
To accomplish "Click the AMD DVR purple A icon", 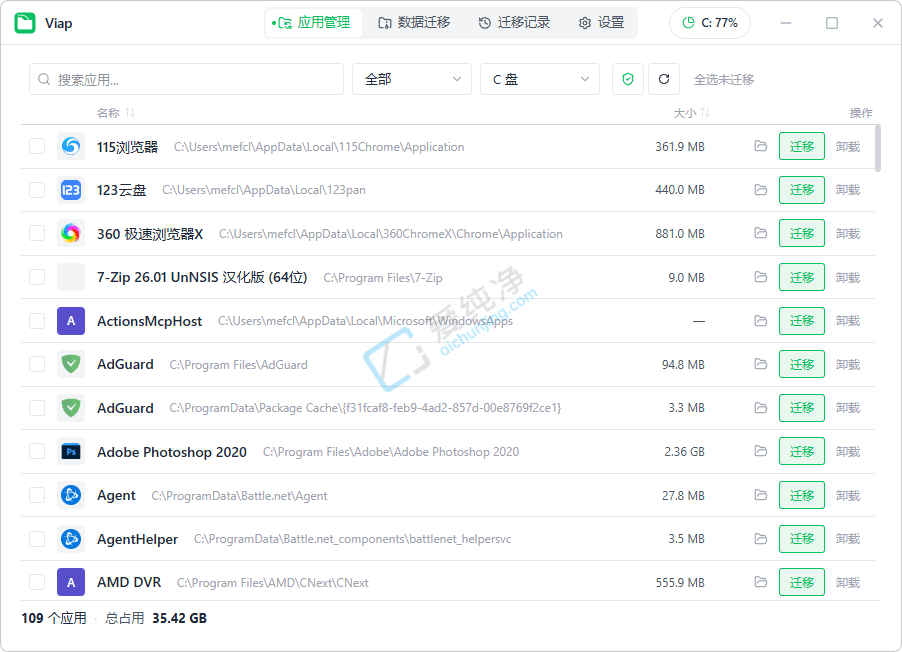I will (71, 582).
